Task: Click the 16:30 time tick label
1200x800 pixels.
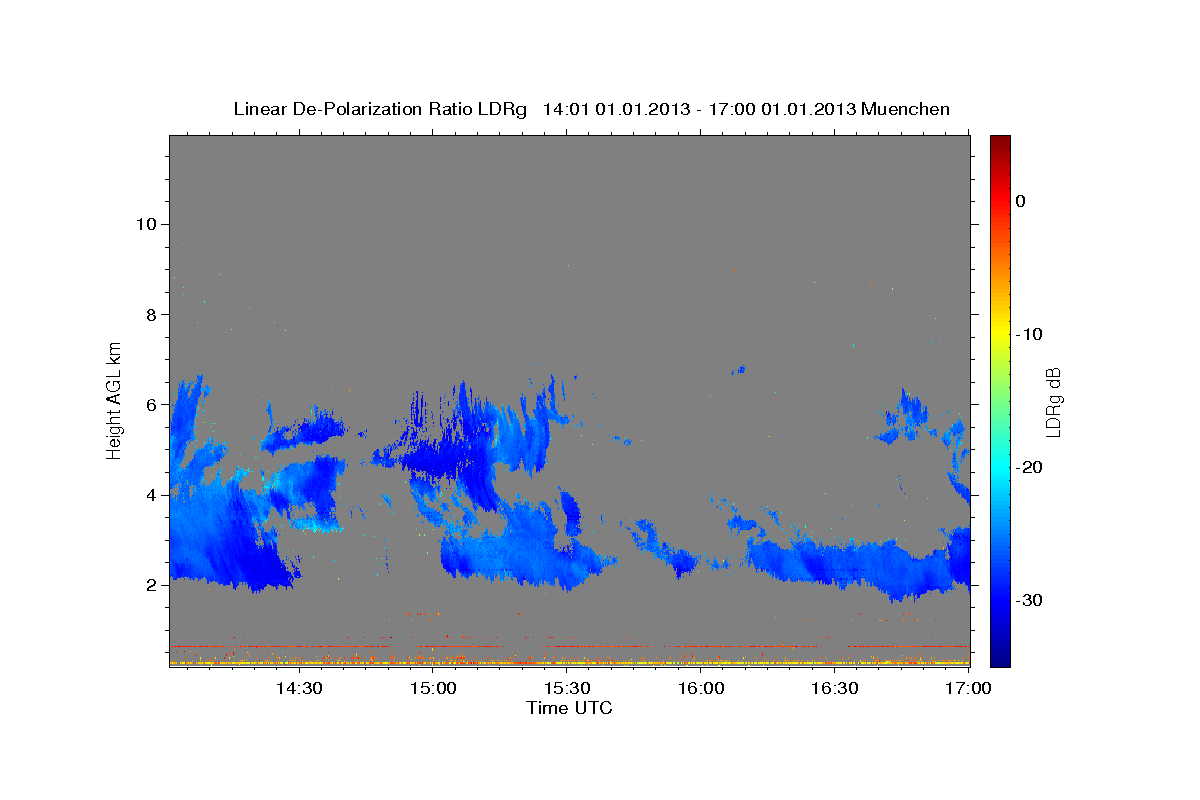Action: [x=835, y=688]
